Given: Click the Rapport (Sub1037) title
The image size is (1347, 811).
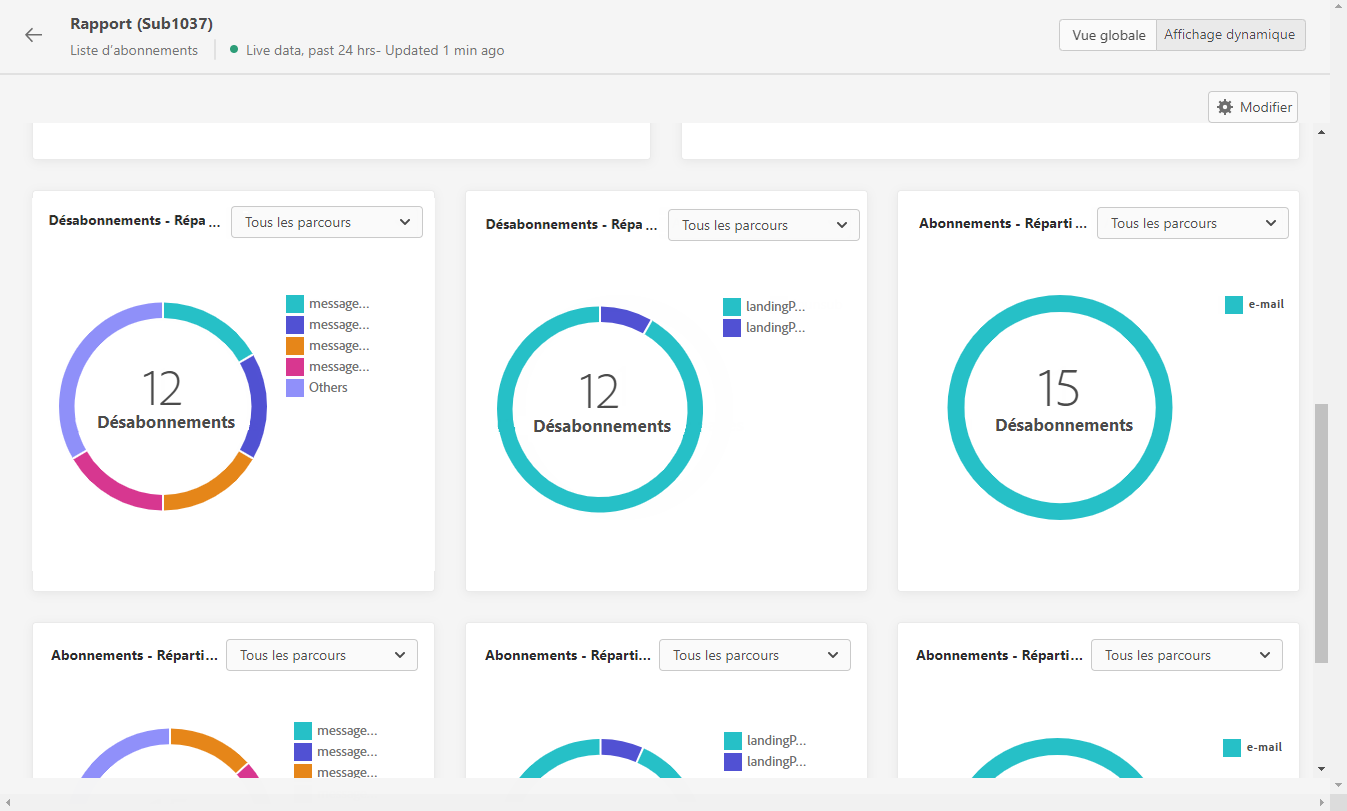Looking at the screenshot, I should coord(141,23).
